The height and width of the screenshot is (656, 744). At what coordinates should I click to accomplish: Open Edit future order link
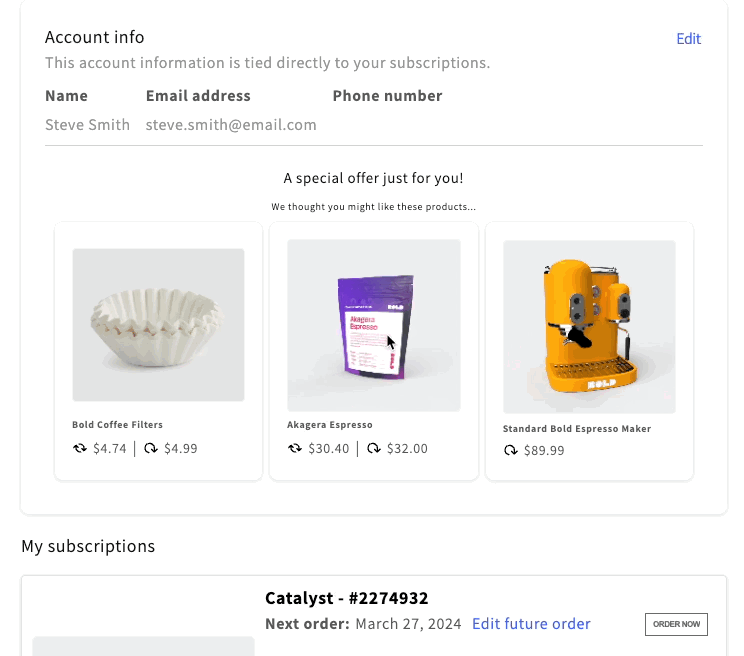pos(531,624)
